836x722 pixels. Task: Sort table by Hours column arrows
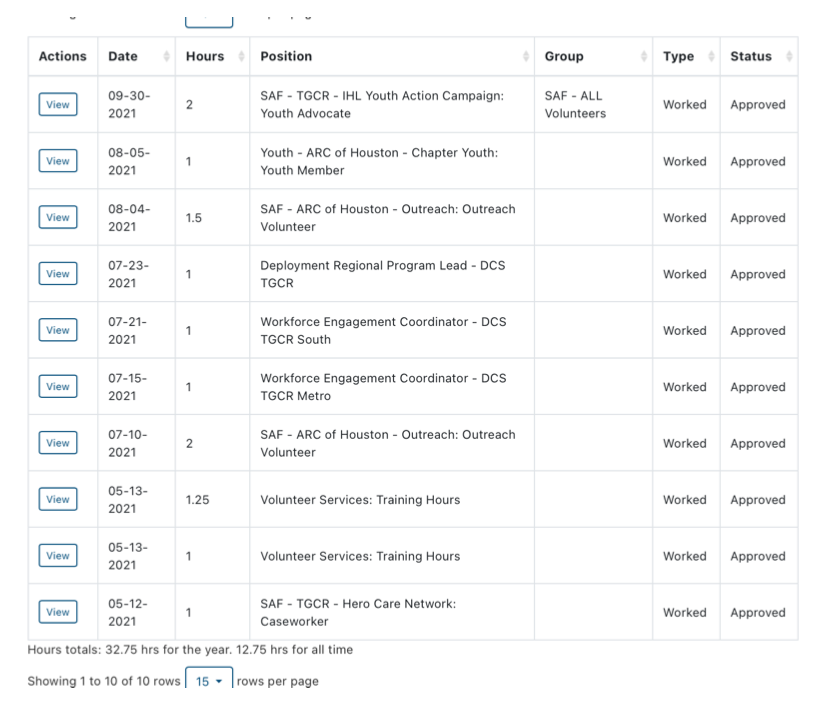tap(241, 57)
